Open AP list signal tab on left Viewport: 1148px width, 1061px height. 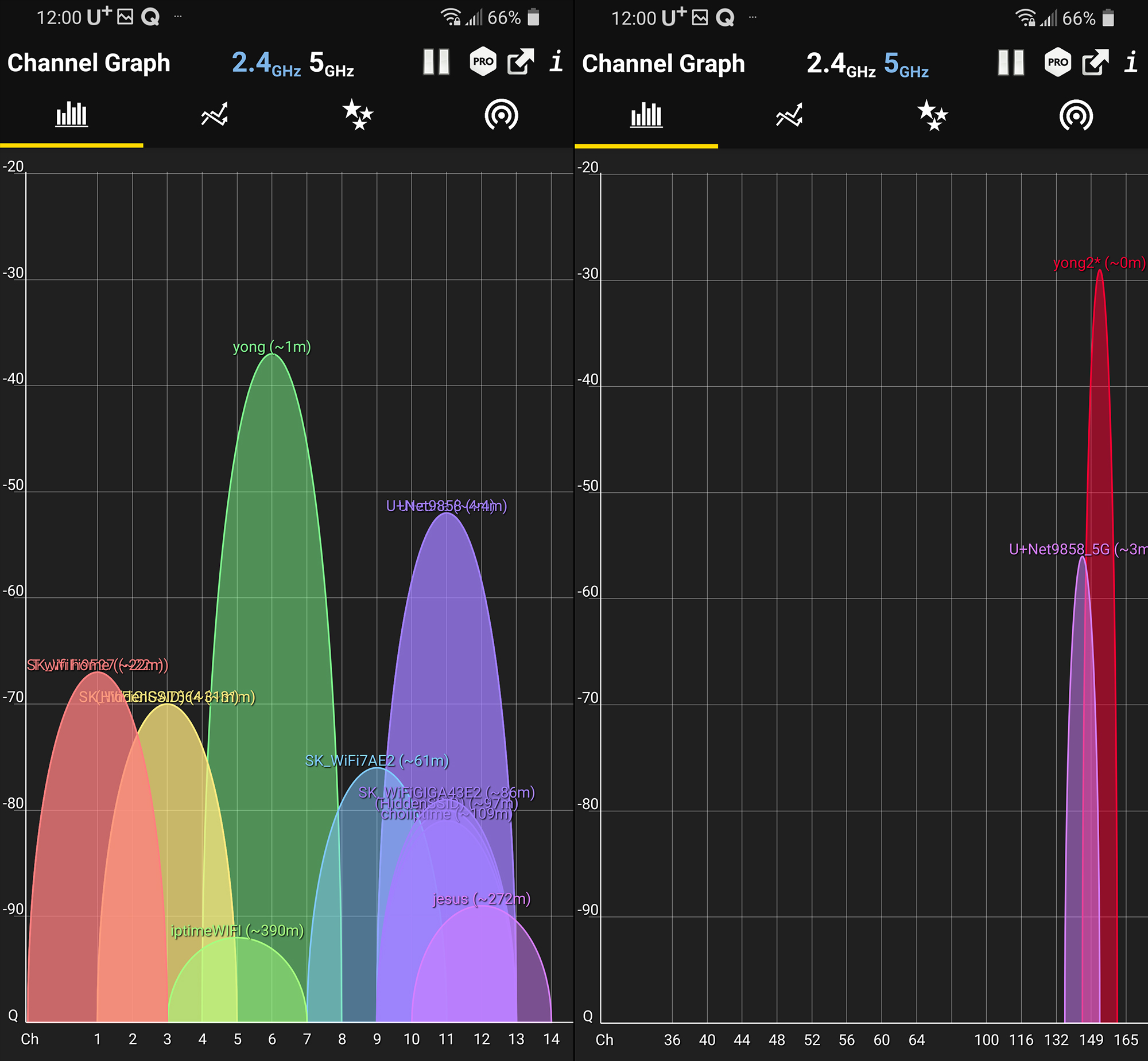501,115
